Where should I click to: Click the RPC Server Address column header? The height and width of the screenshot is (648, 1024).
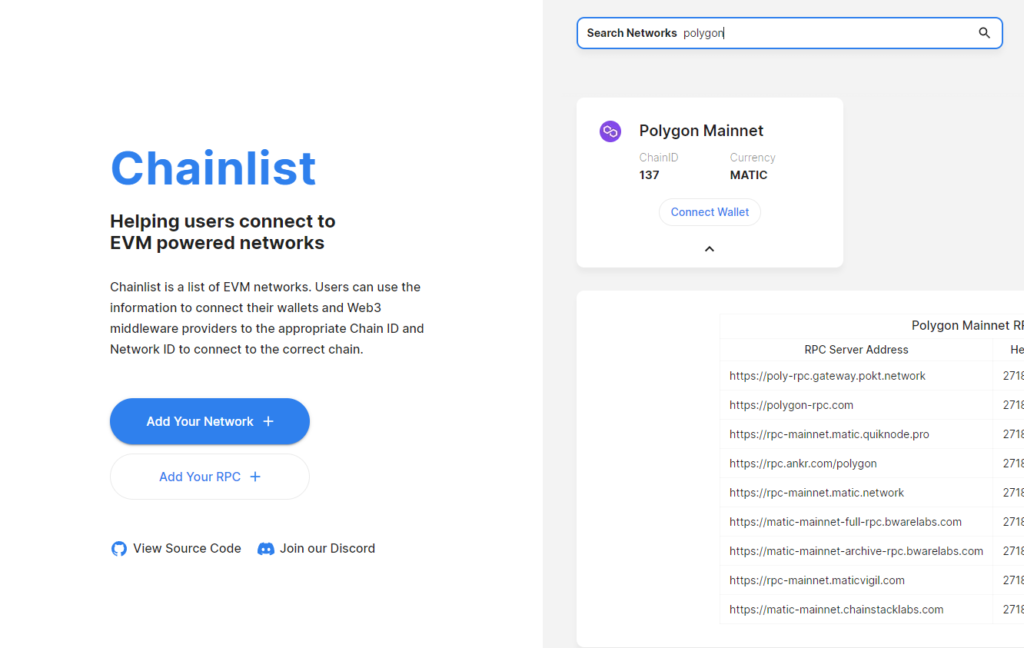point(856,350)
